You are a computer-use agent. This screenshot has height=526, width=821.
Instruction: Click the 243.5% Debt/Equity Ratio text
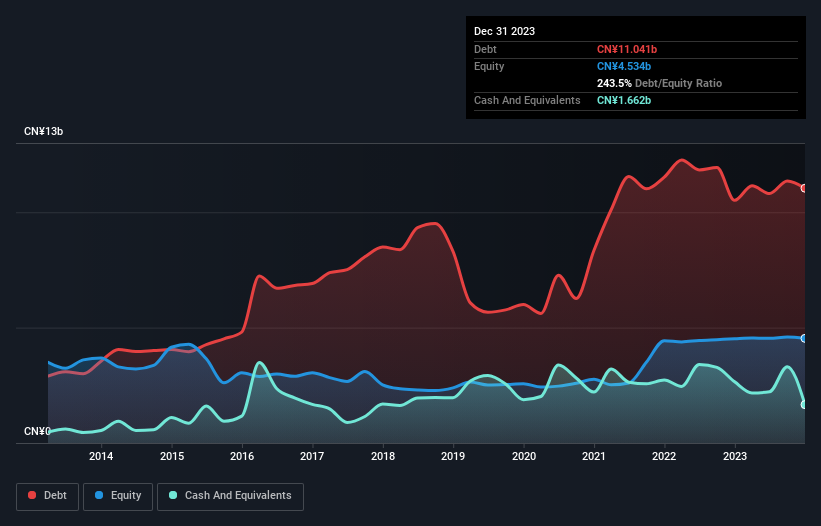[x=659, y=83]
